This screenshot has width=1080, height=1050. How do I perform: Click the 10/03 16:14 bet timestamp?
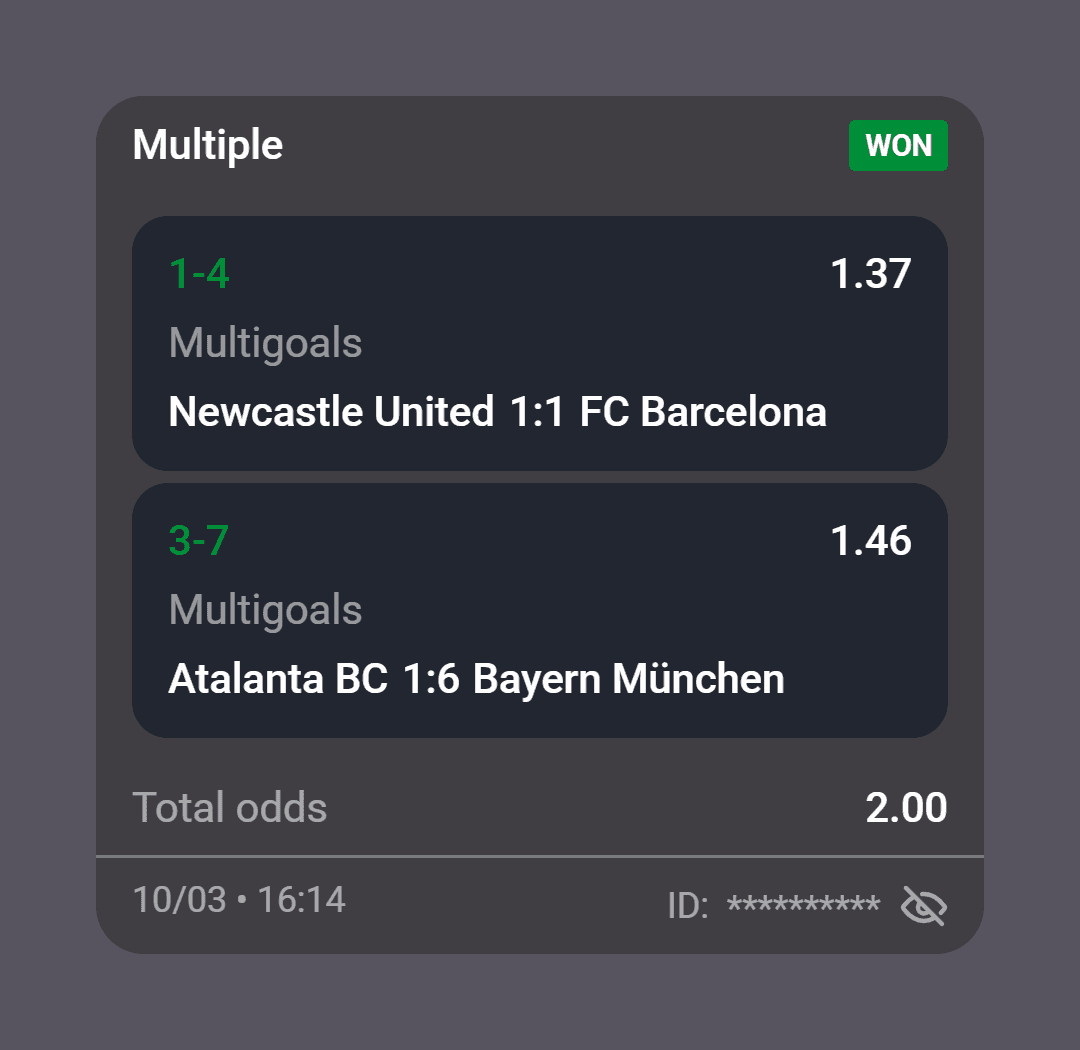(x=239, y=899)
